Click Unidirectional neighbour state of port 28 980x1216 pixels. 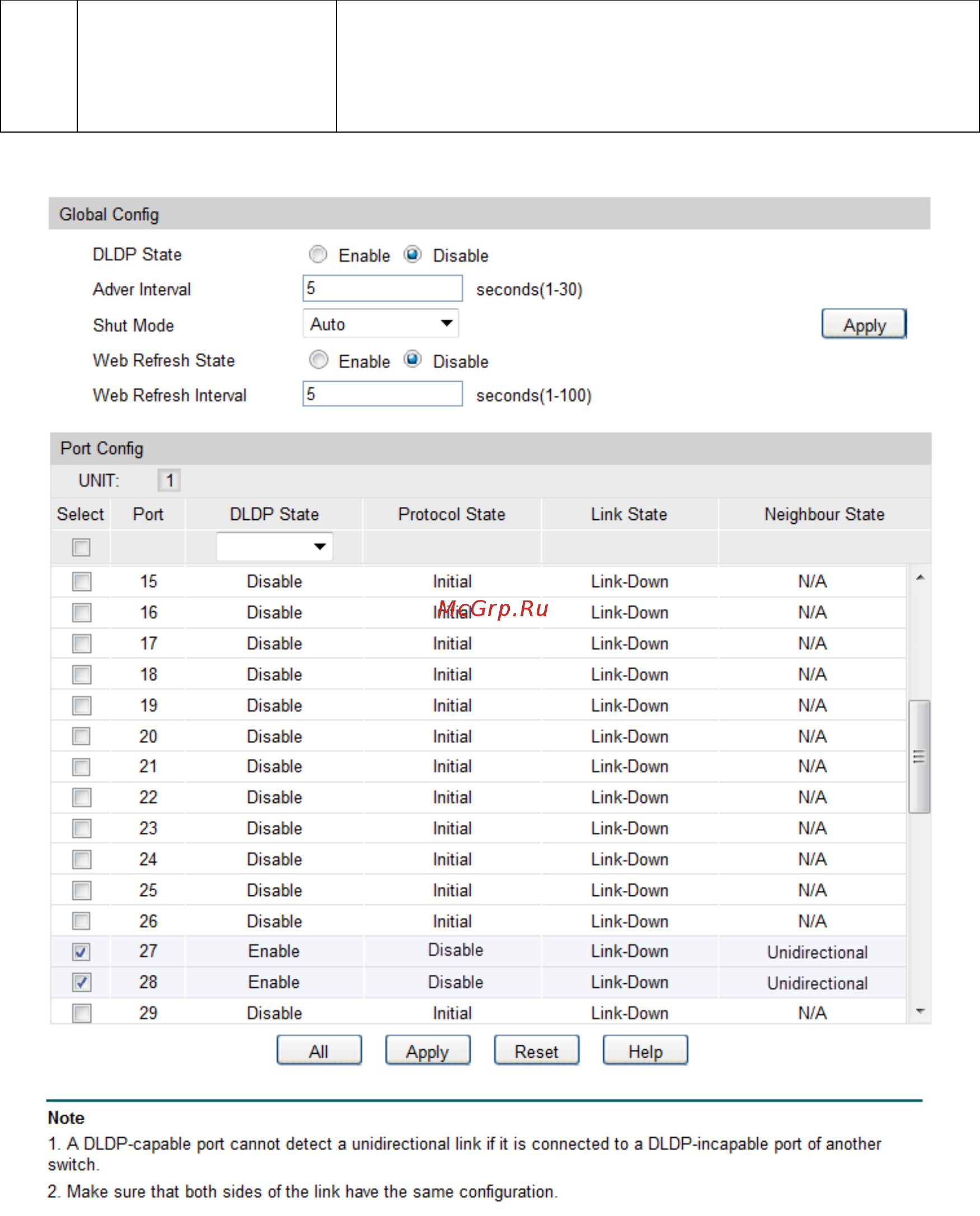point(818,984)
